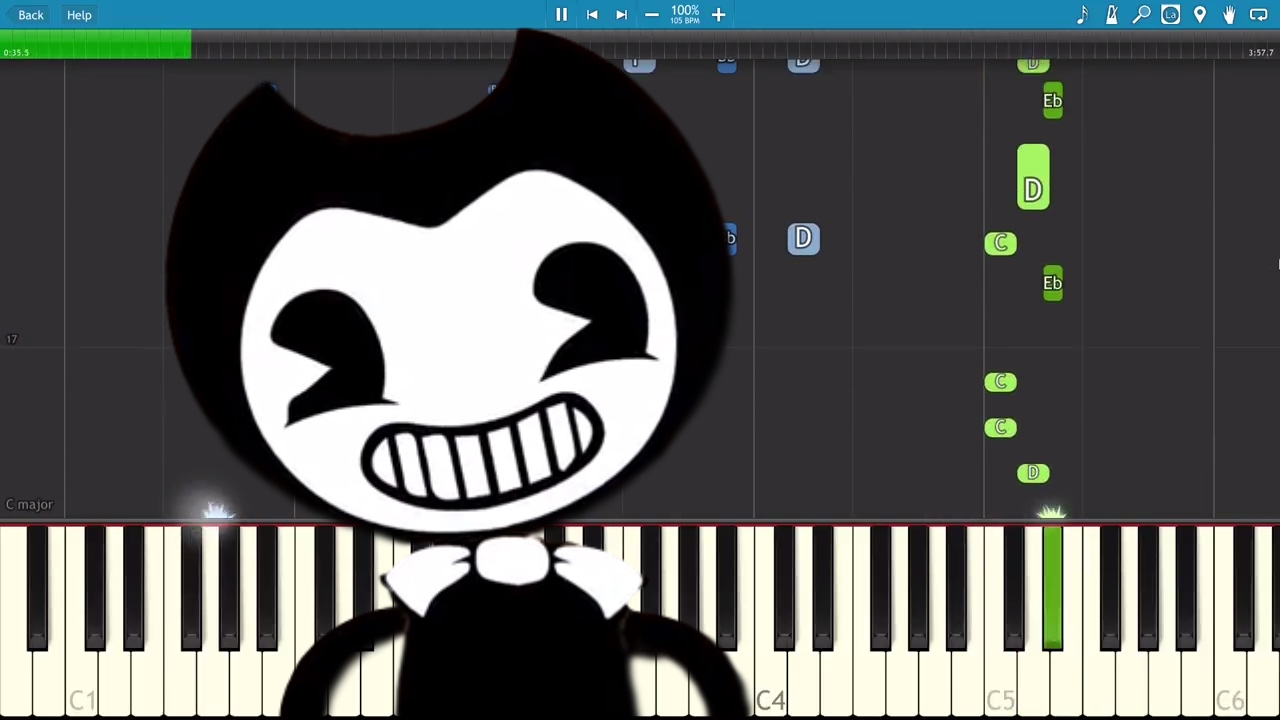Click the piano key labeled C4
The image size is (1280, 720).
tap(770, 622)
